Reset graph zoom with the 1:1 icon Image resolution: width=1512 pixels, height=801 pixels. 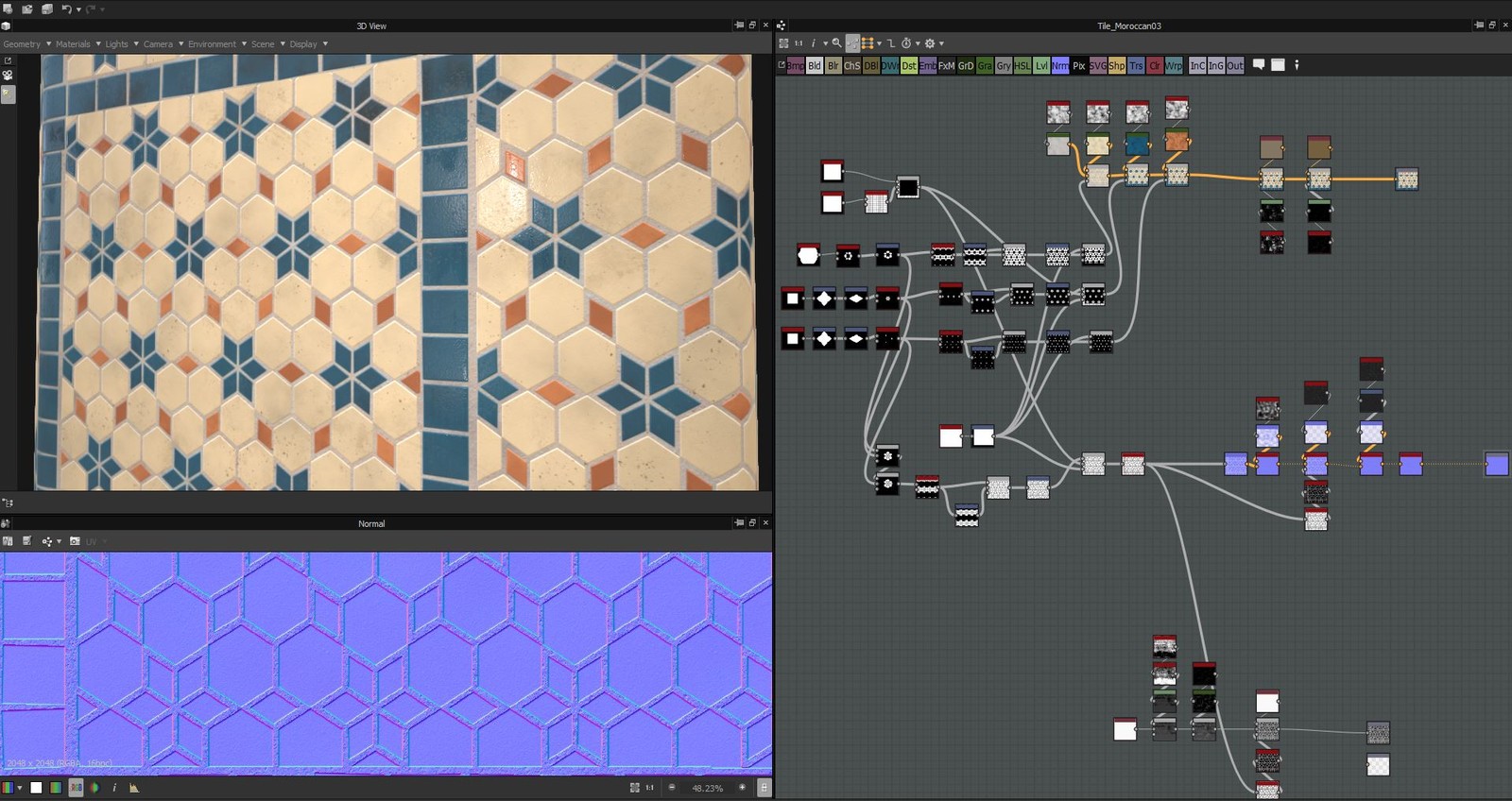(x=799, y=43)
